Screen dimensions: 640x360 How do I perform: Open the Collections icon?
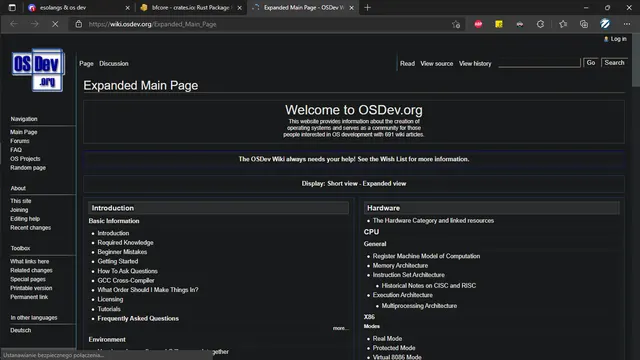click(584, 24)
